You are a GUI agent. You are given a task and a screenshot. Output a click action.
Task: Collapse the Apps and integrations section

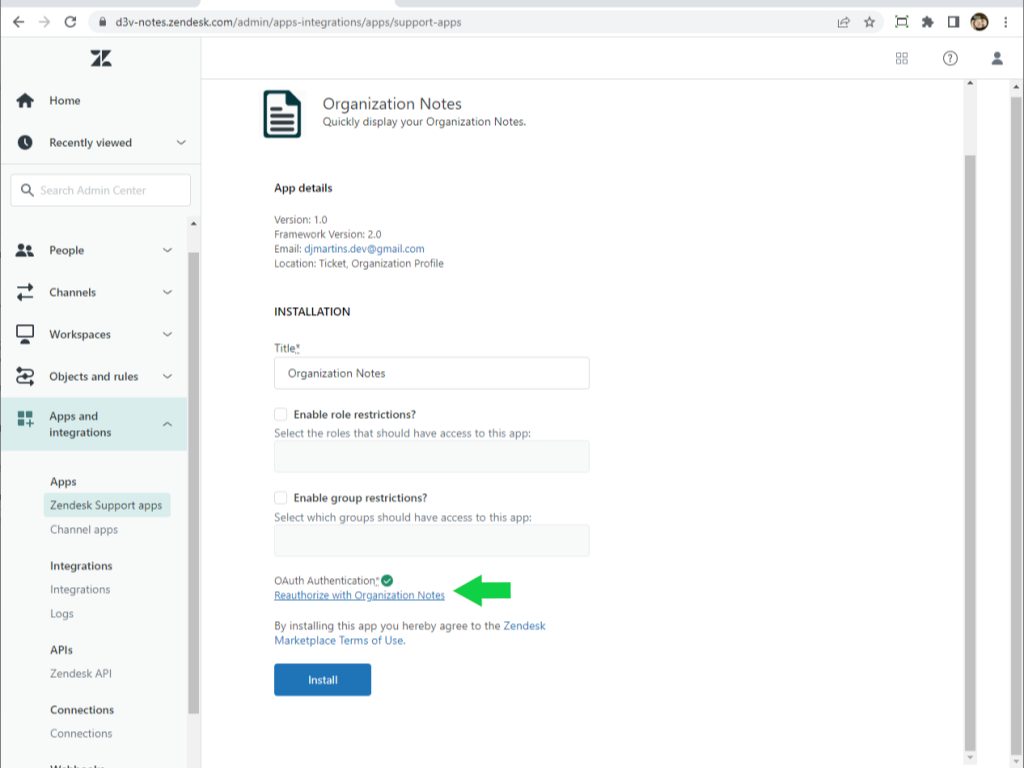point(167,425)
